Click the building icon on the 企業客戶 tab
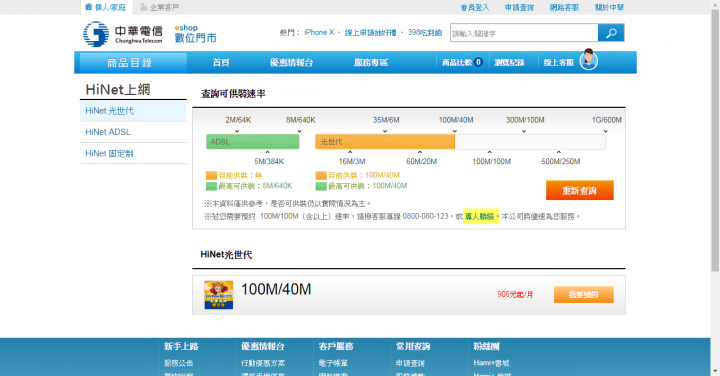 coord(143,7)
